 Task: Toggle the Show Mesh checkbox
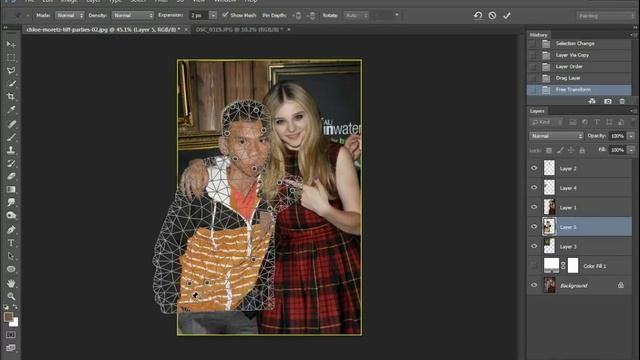click(x=225, y=15)
